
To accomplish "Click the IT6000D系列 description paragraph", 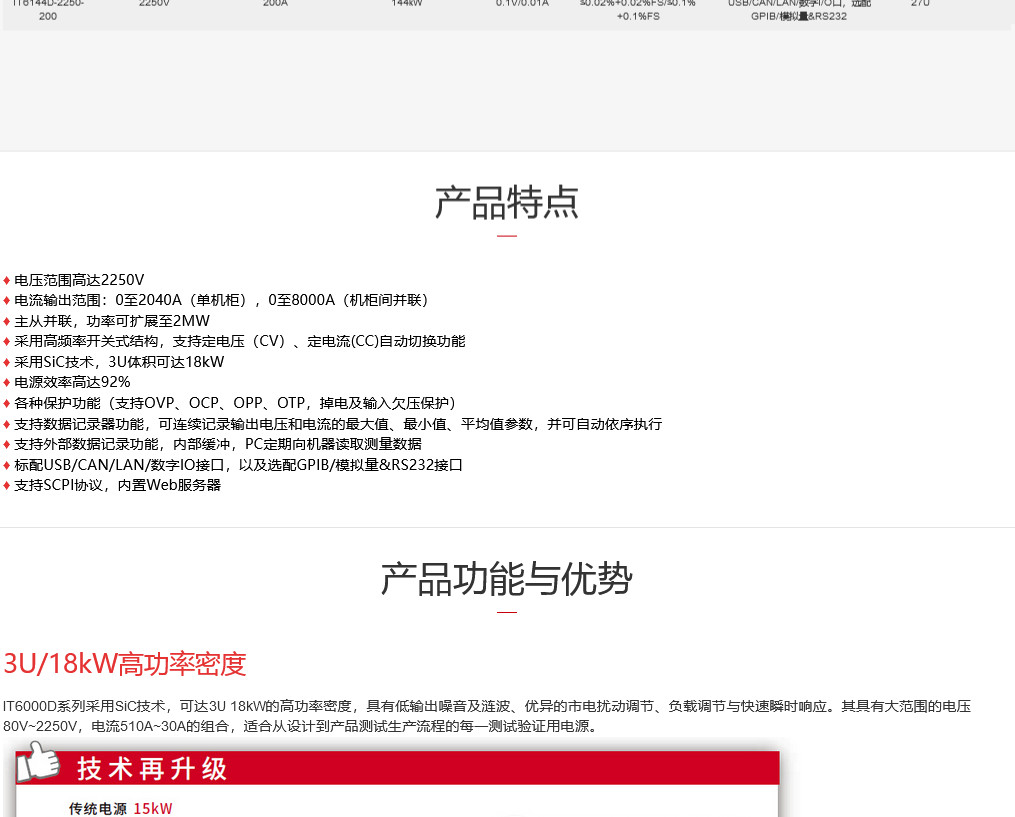I will (x=487, y=716).
